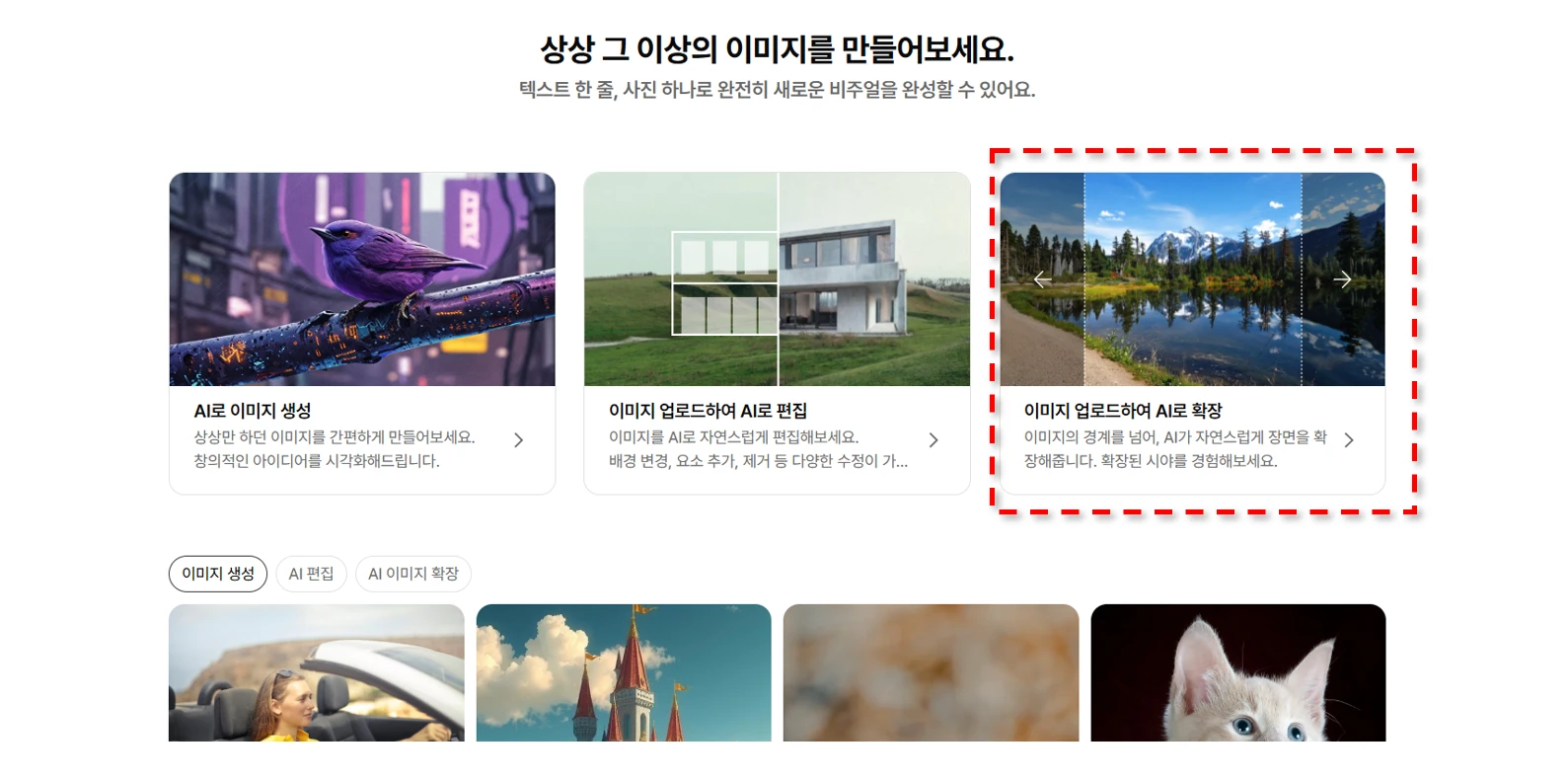This screenshot has width=1568, height=782.
Task: Click the chevron on AI로 편집 card
Action: (933, 440)
